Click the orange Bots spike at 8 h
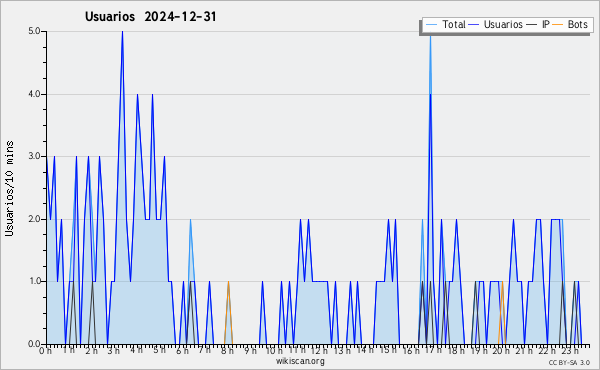This screenshot has height=370, width=600. [x=228, y=313]
